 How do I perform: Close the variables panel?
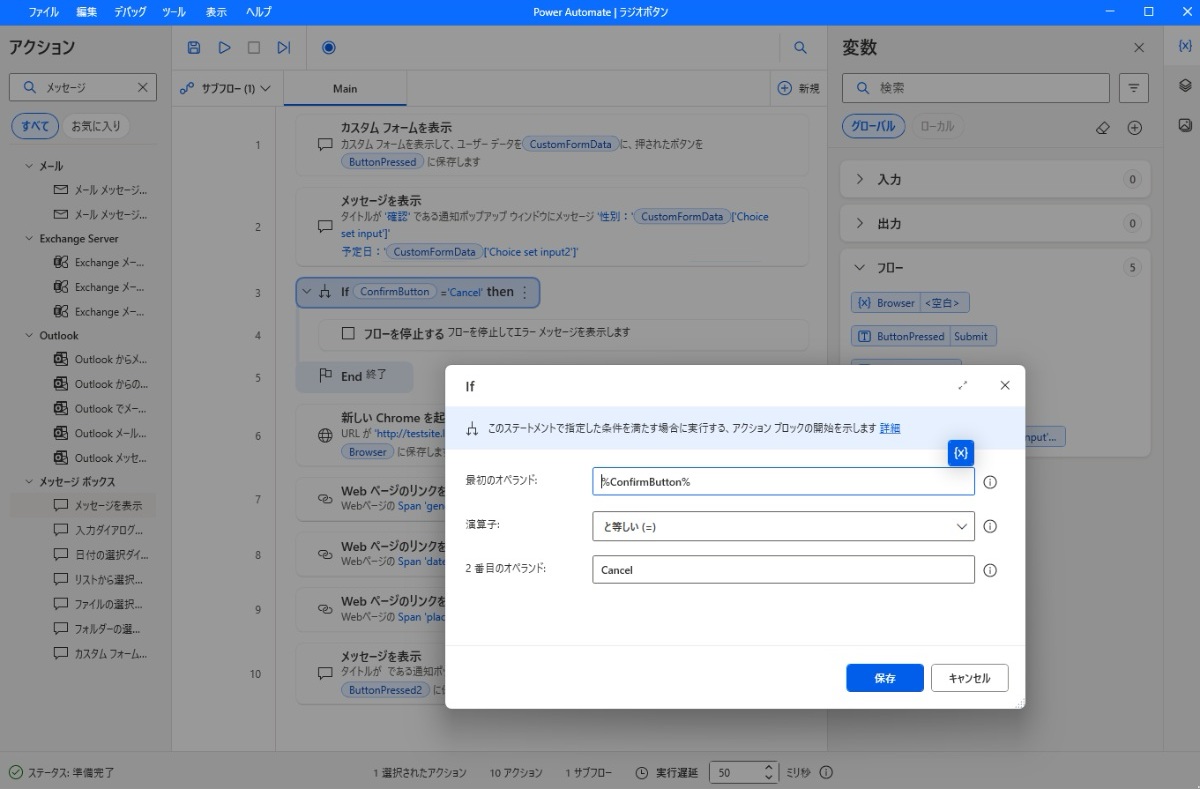point(1138,47)
